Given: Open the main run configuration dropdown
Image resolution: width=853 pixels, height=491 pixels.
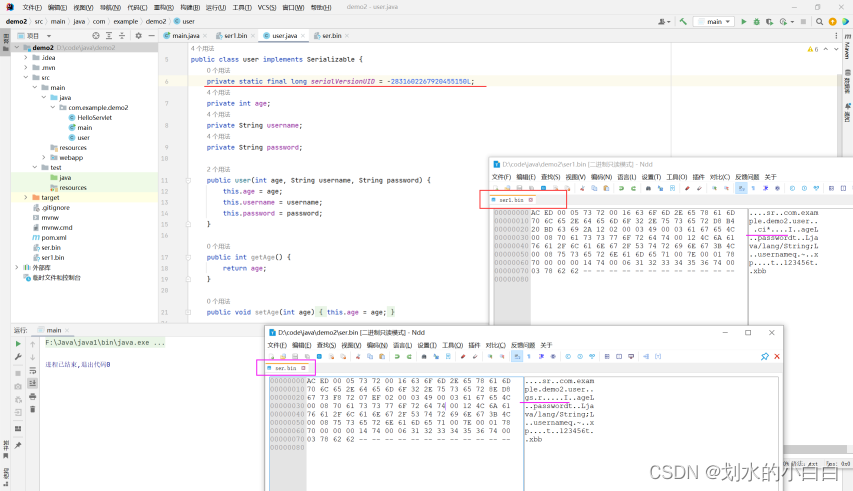Looking at the screenshot, I should pos(714,22).
